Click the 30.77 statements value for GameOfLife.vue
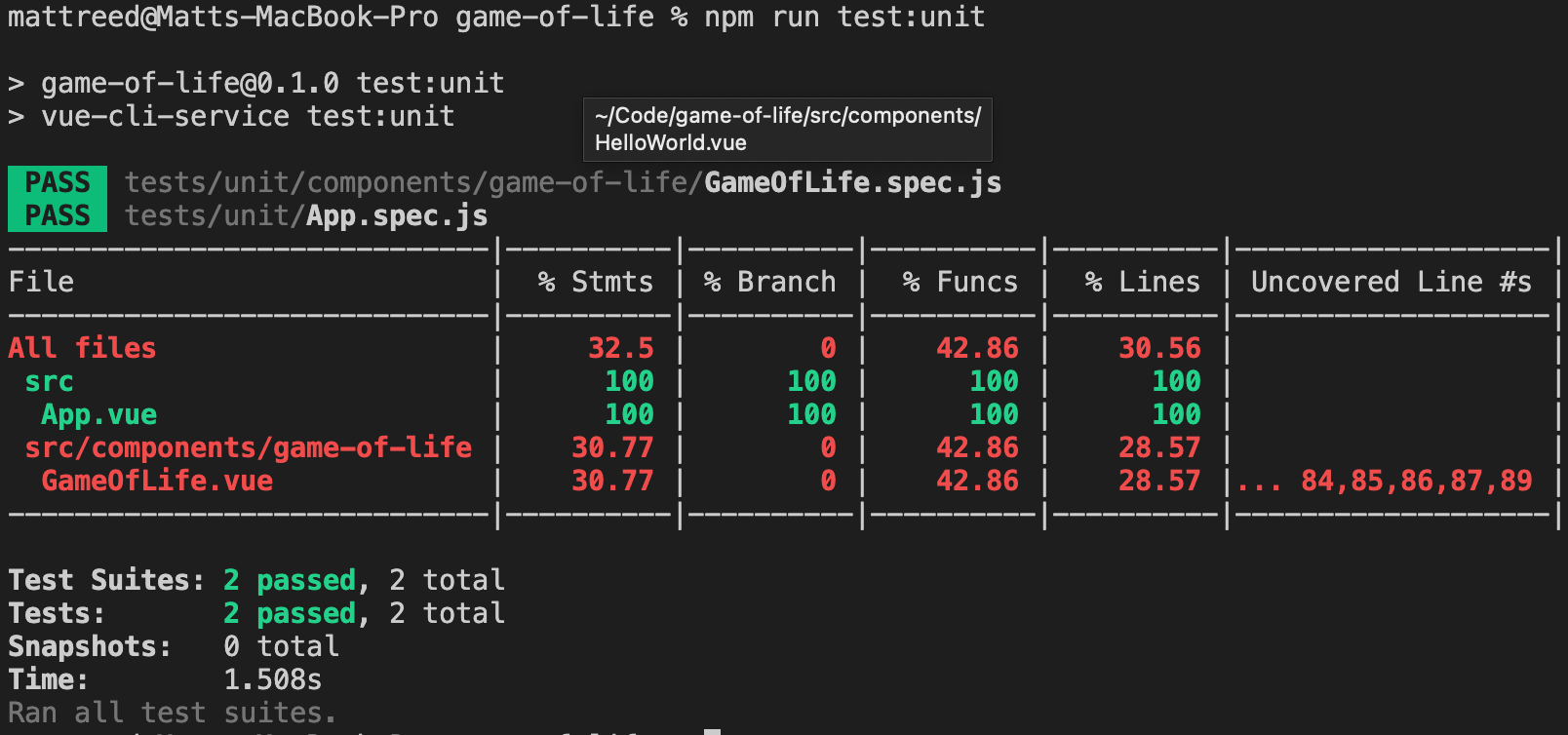Viewport: 1568px width, 735px height. [612, 481]
